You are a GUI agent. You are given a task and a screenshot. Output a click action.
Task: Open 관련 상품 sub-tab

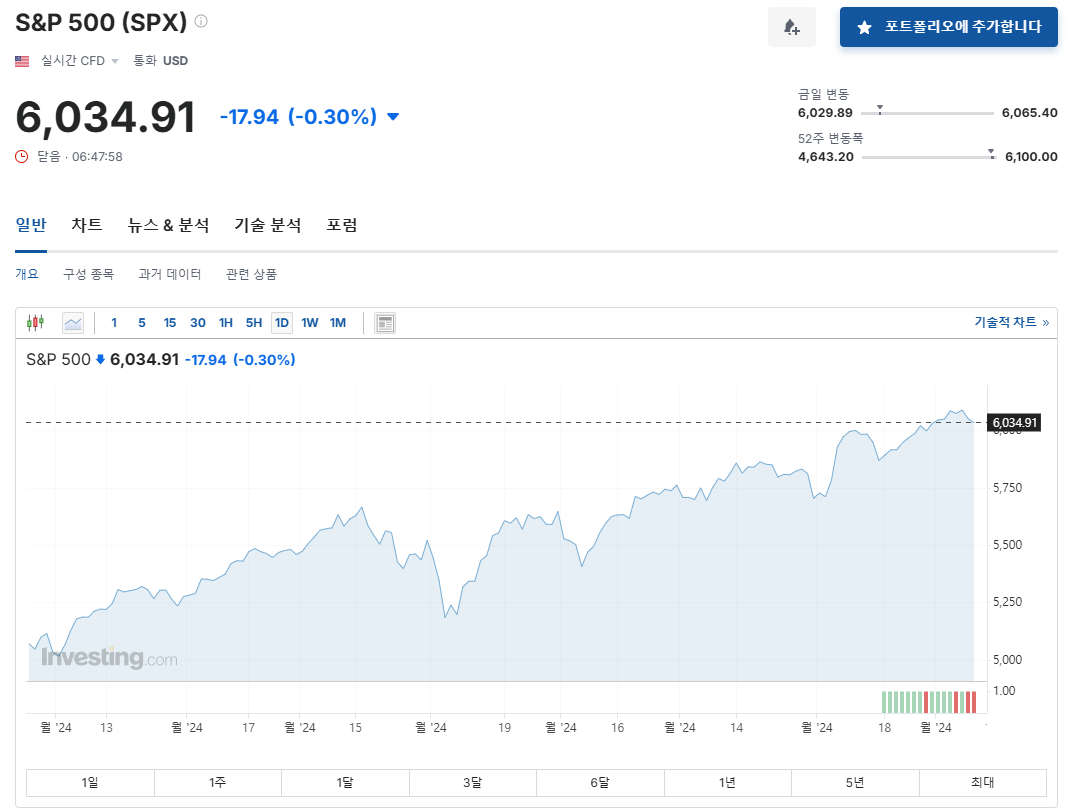coord(251,274)
